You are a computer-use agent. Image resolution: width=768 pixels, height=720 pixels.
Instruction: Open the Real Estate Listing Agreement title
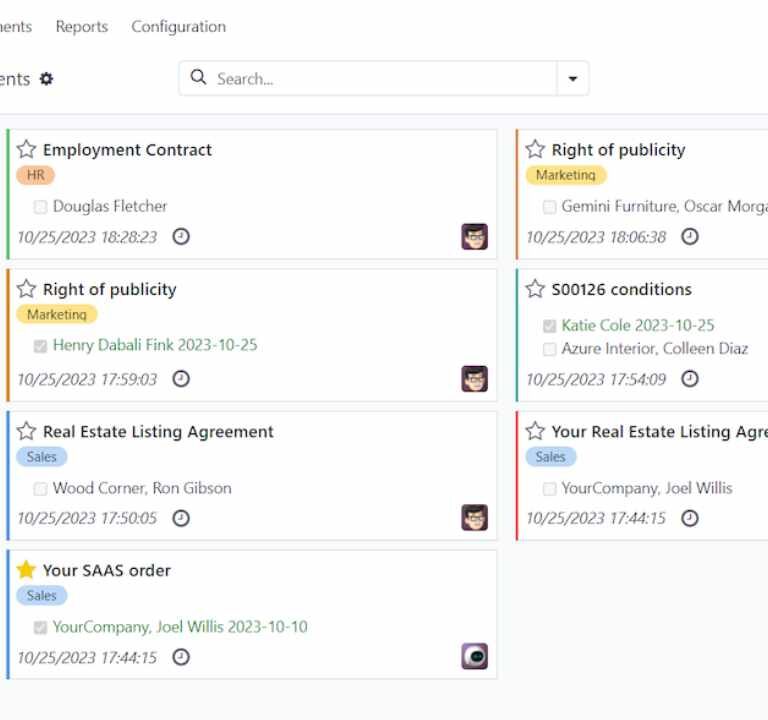tap(158, 432)
